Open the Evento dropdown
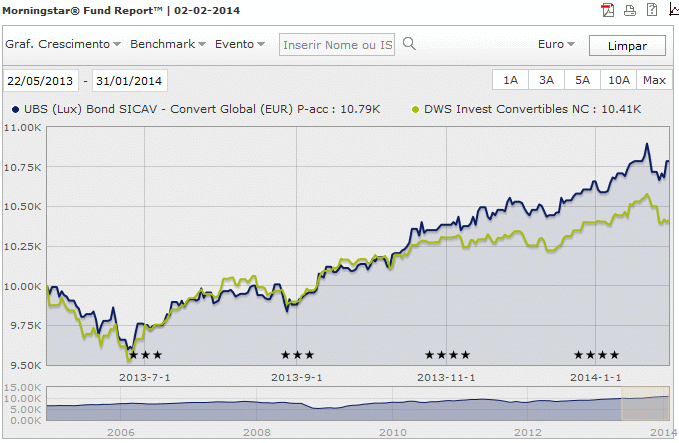This screenshot has height=443, width=679. pos(239,44)
